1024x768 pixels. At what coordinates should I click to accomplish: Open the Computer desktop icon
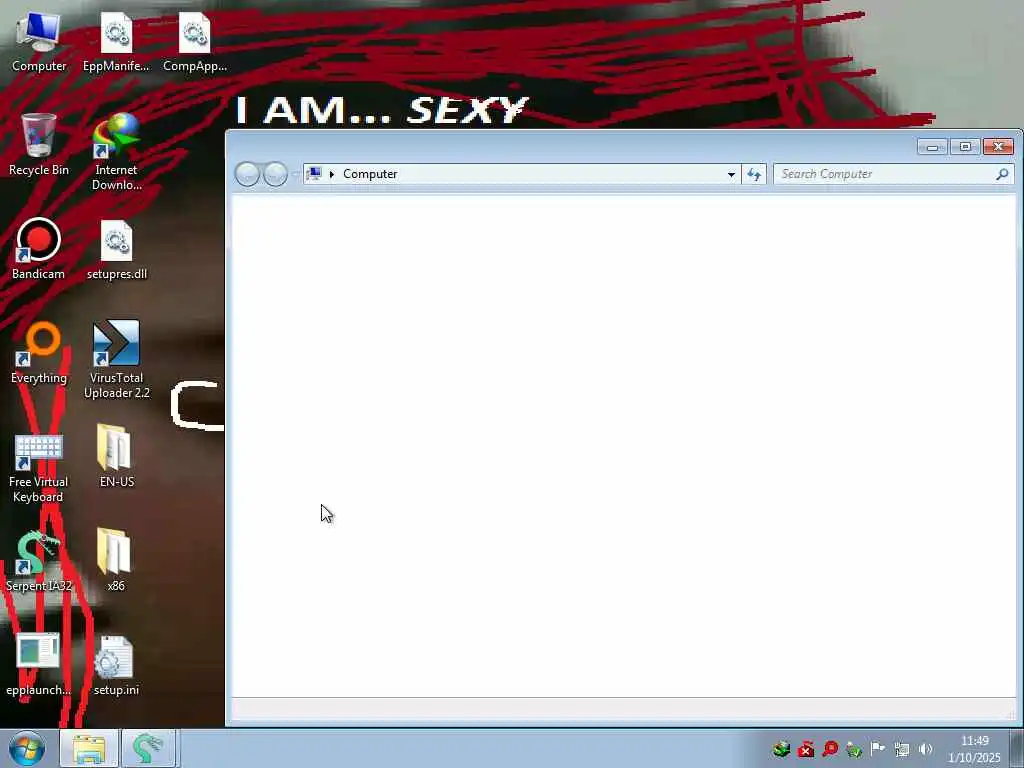(x=39, y=42)
